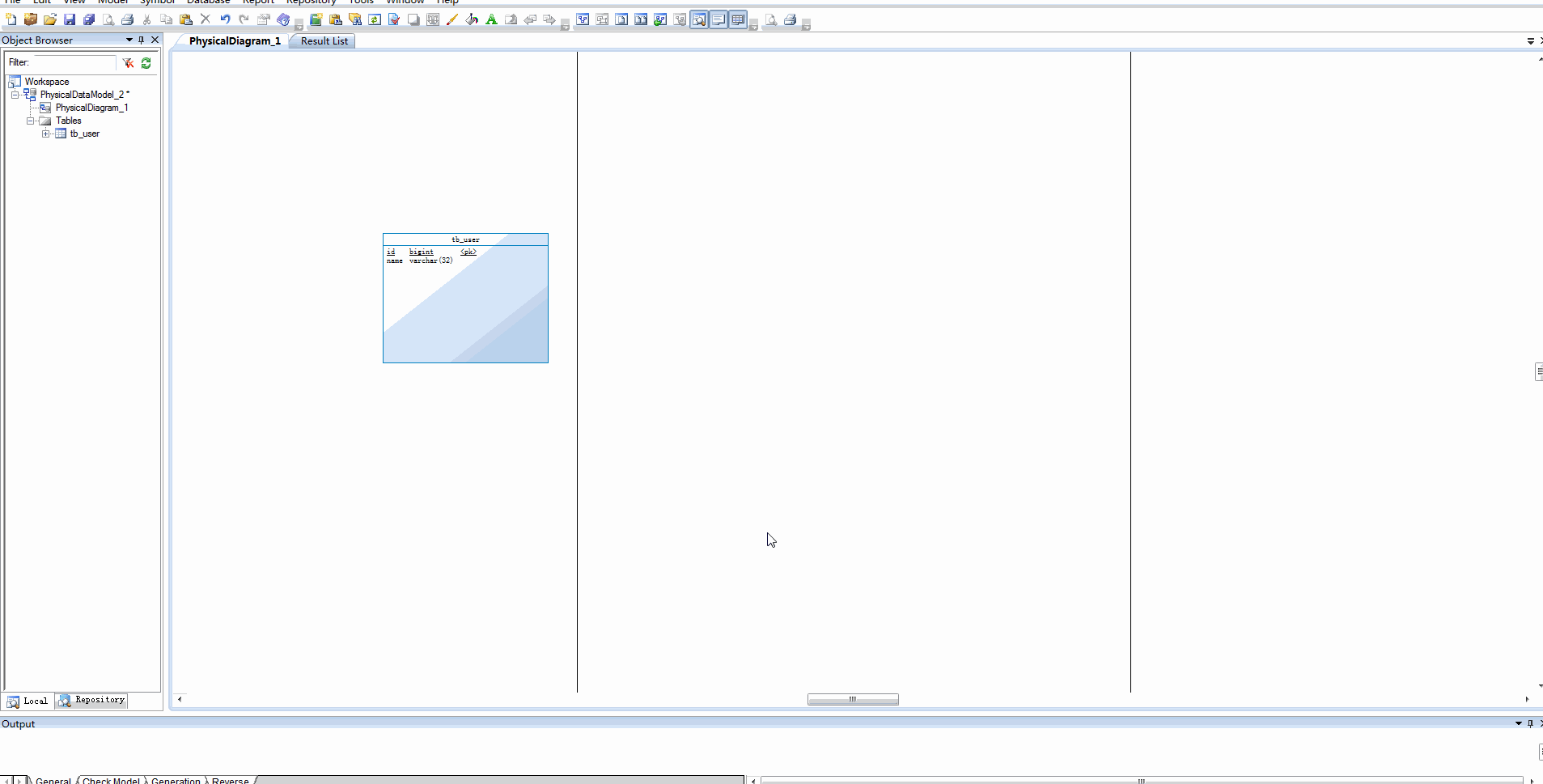The height and width of the screenshot is (784, 1543).
Task: Click the id bigint column row
Action: click(431, 252)
